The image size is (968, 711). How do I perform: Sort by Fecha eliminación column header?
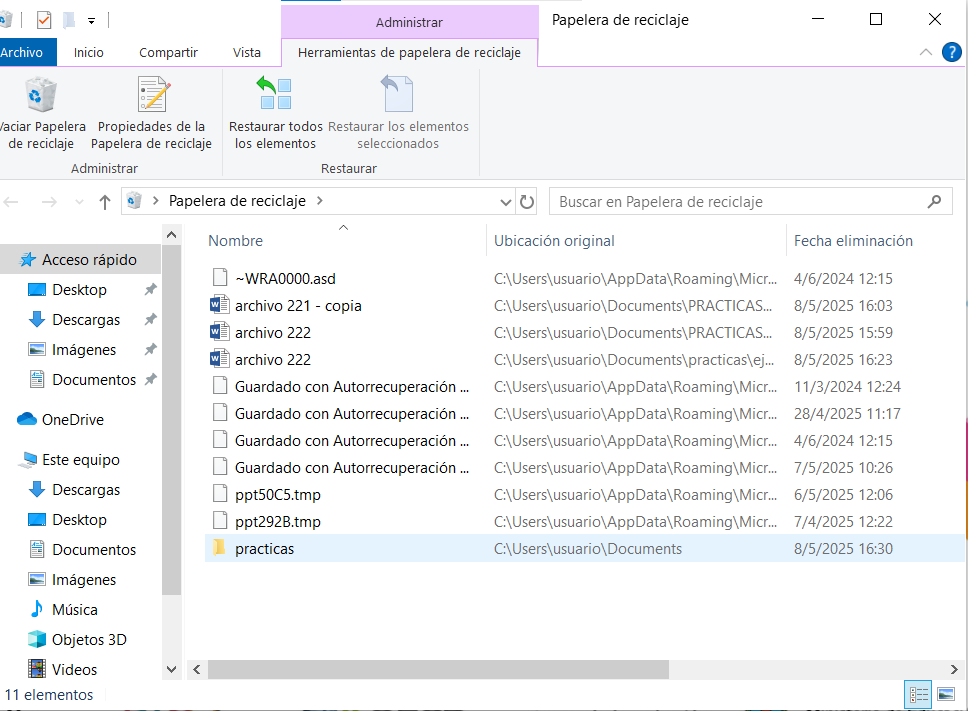click(852, 241)
